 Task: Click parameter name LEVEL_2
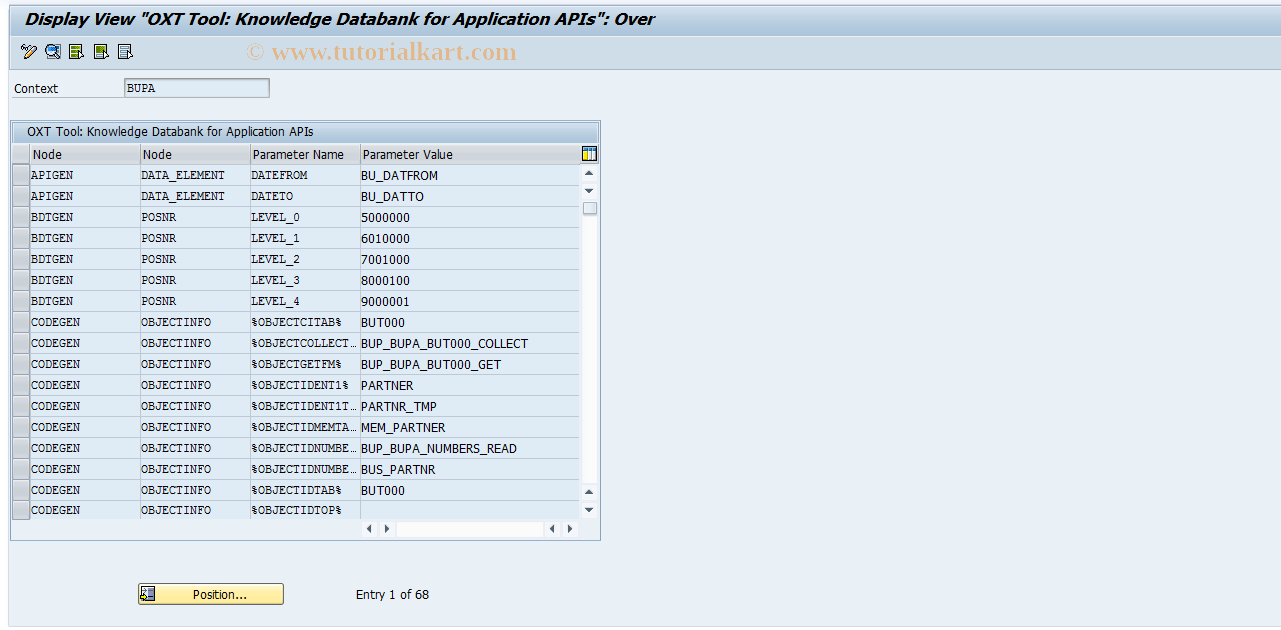tap(305, 259)
